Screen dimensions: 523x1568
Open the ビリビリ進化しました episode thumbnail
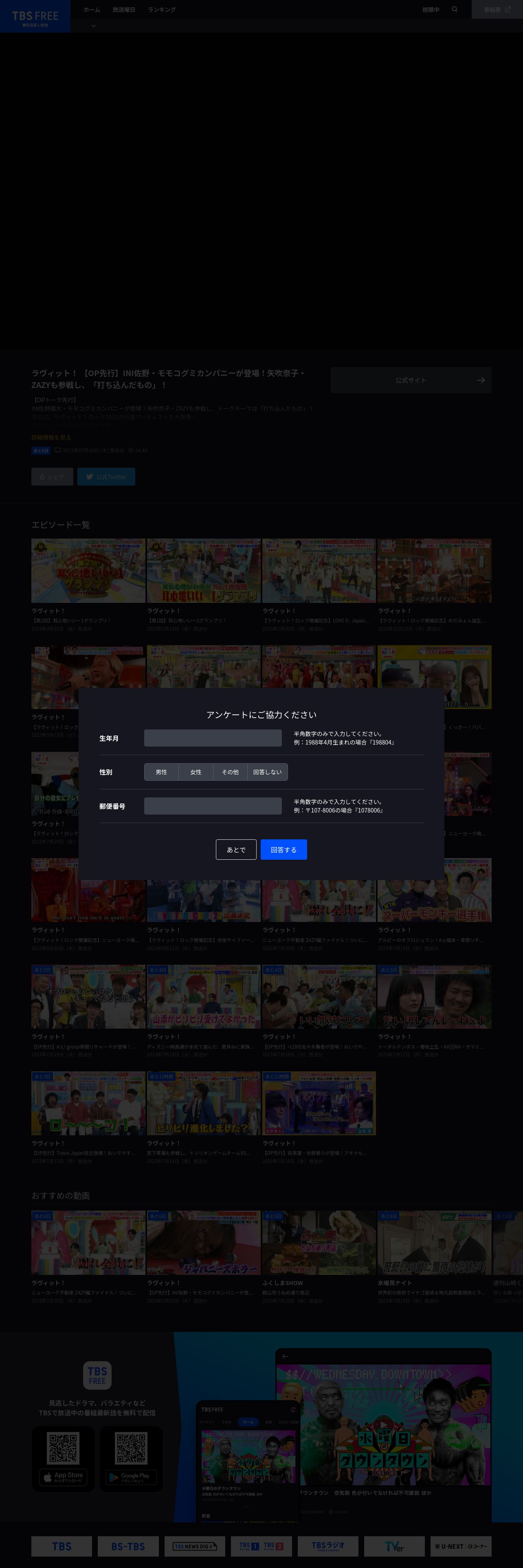pyautogui.click(x=203, y=1103)
